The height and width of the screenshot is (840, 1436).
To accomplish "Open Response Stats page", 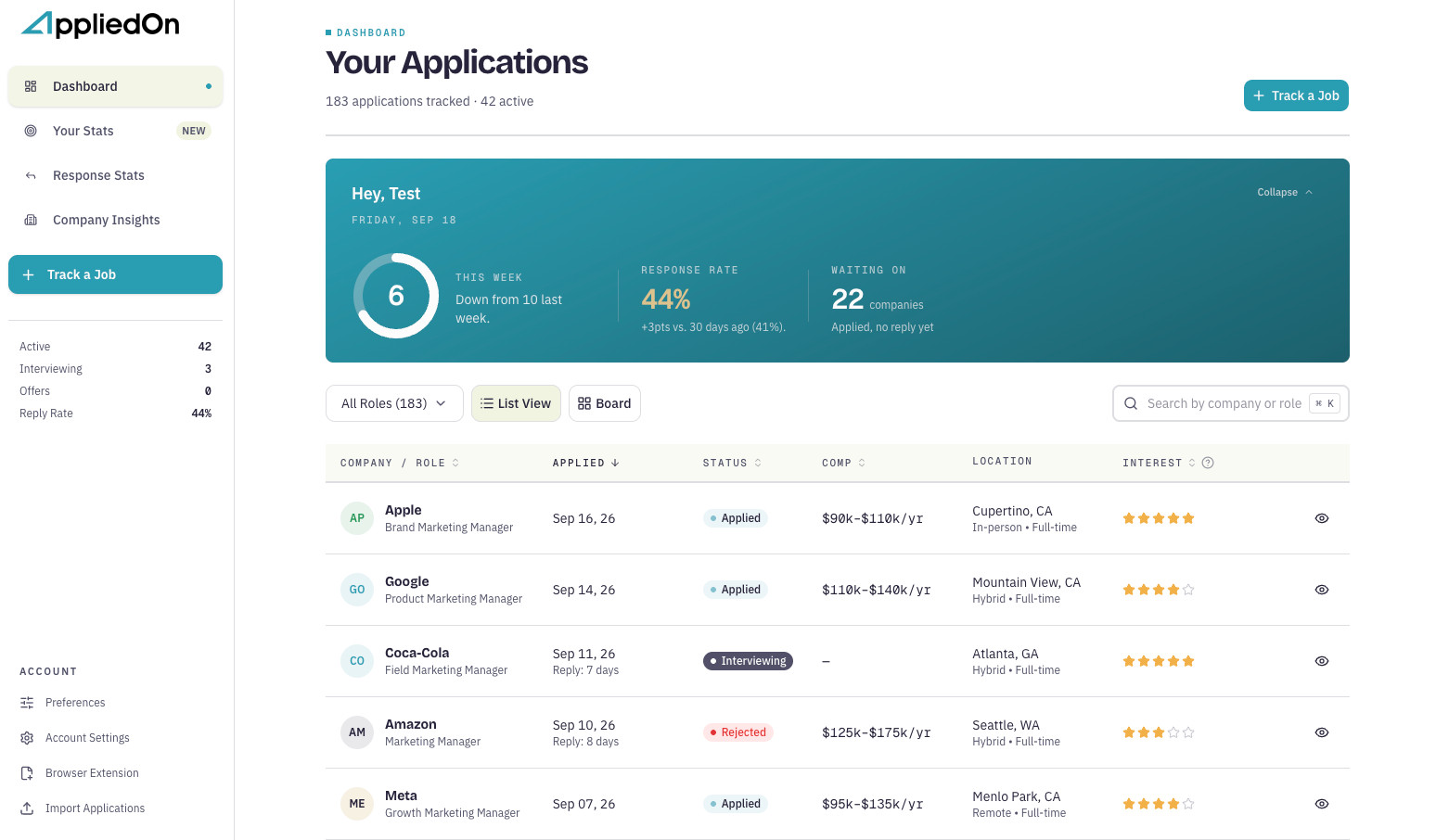I will (115, 175).
